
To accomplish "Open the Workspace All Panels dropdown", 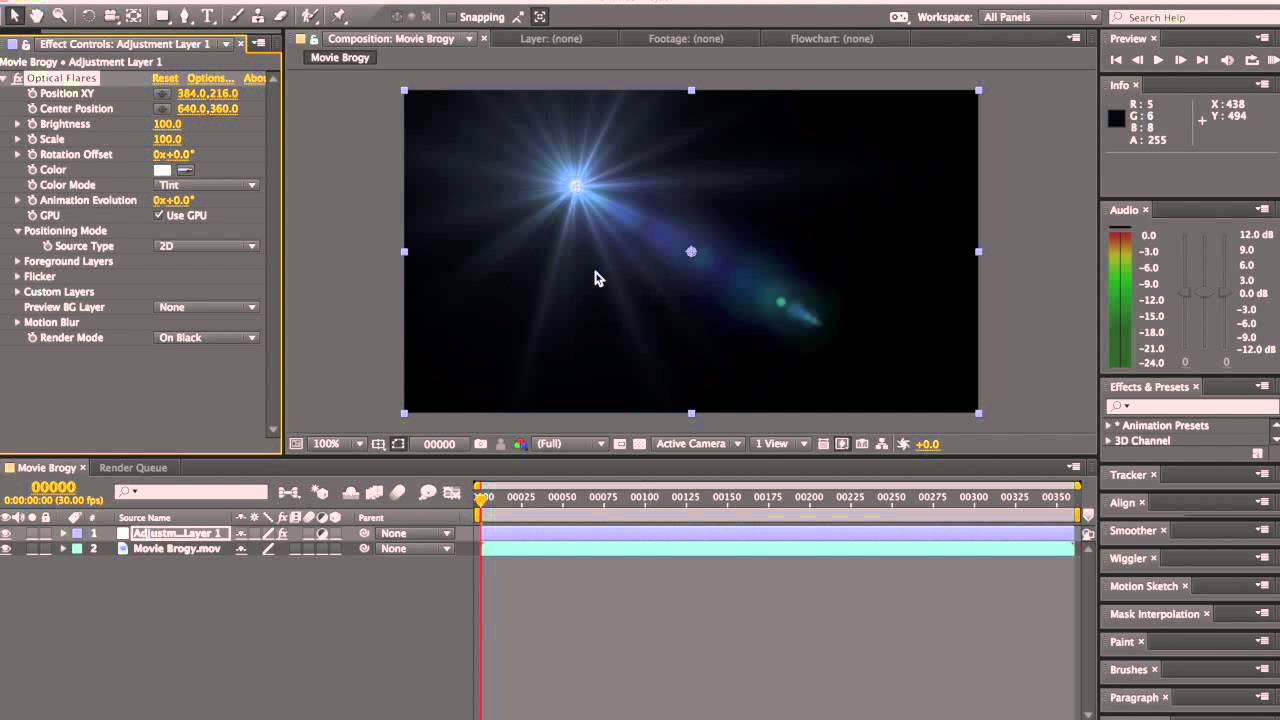I will tap(1039, 17).
